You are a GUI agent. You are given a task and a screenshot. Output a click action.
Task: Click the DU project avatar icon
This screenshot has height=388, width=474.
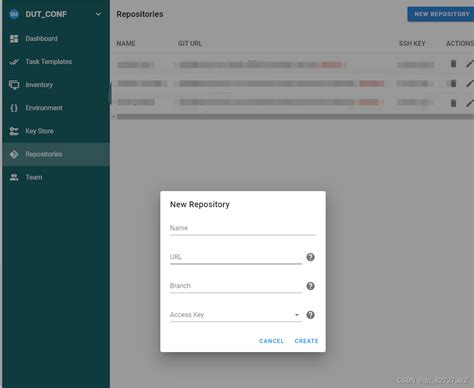pos(14,14)
